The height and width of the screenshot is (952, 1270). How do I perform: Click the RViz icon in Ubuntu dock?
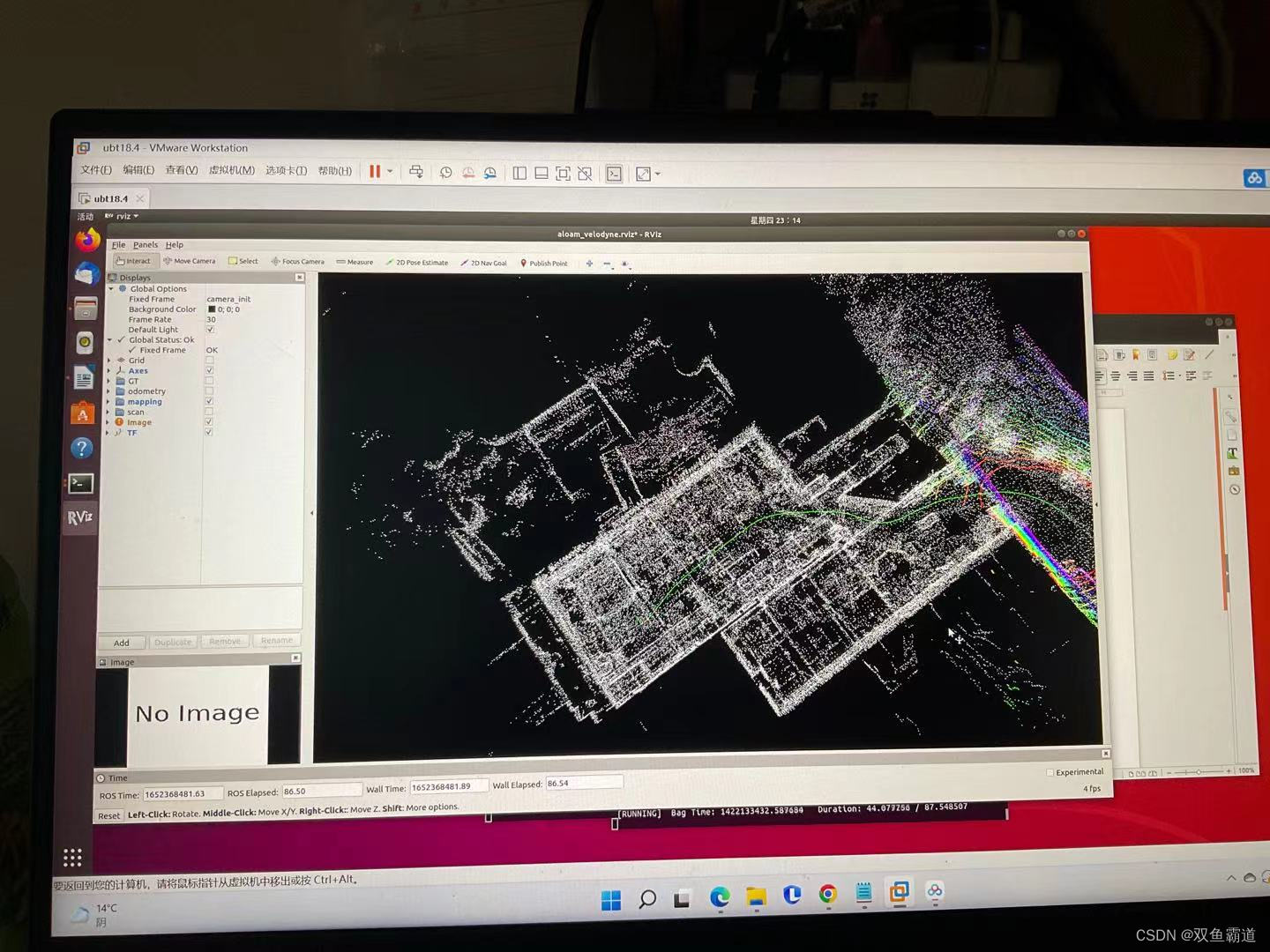pyautogui.click(x=80, y=517)
